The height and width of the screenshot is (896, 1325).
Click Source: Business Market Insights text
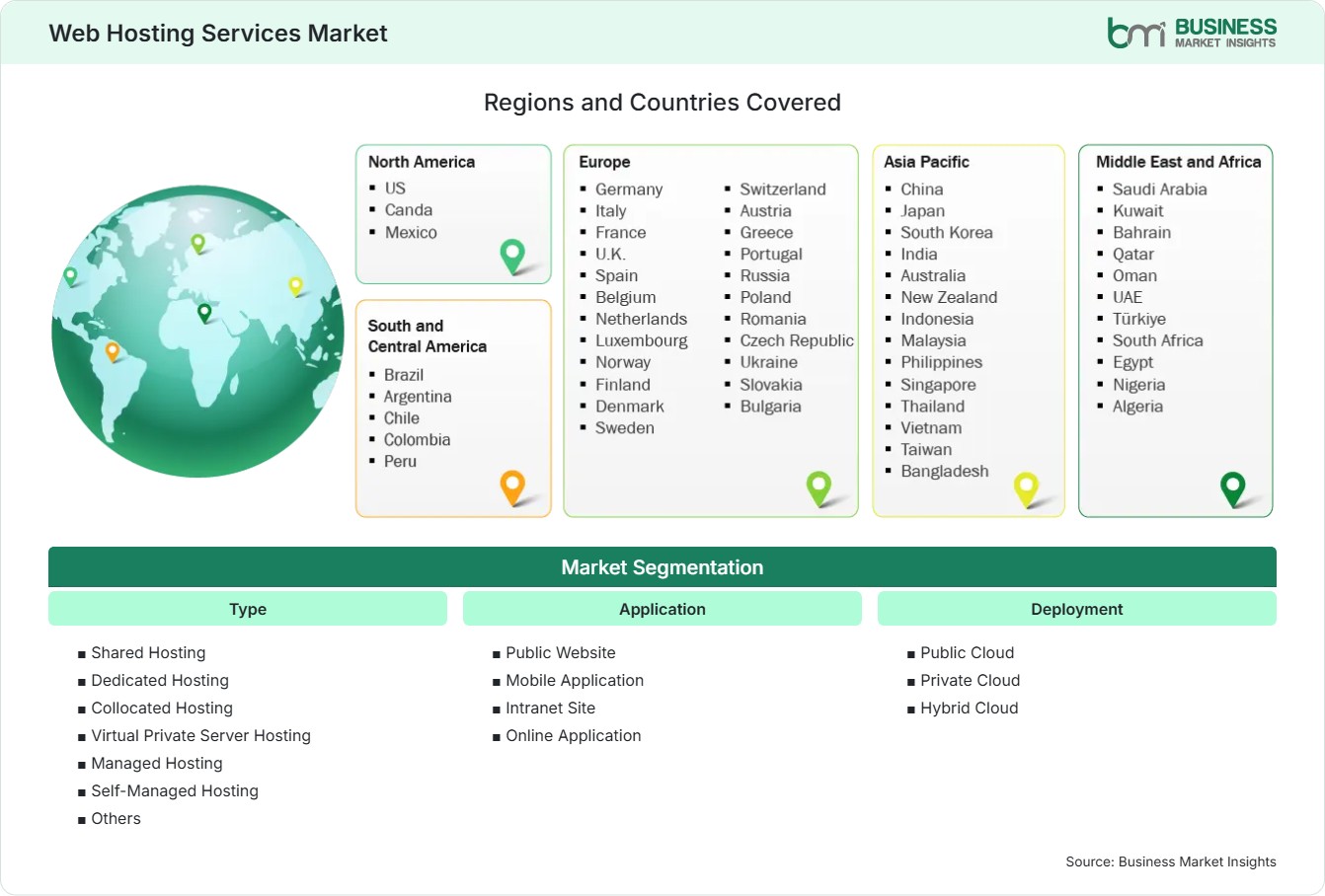pos(1171,861)
